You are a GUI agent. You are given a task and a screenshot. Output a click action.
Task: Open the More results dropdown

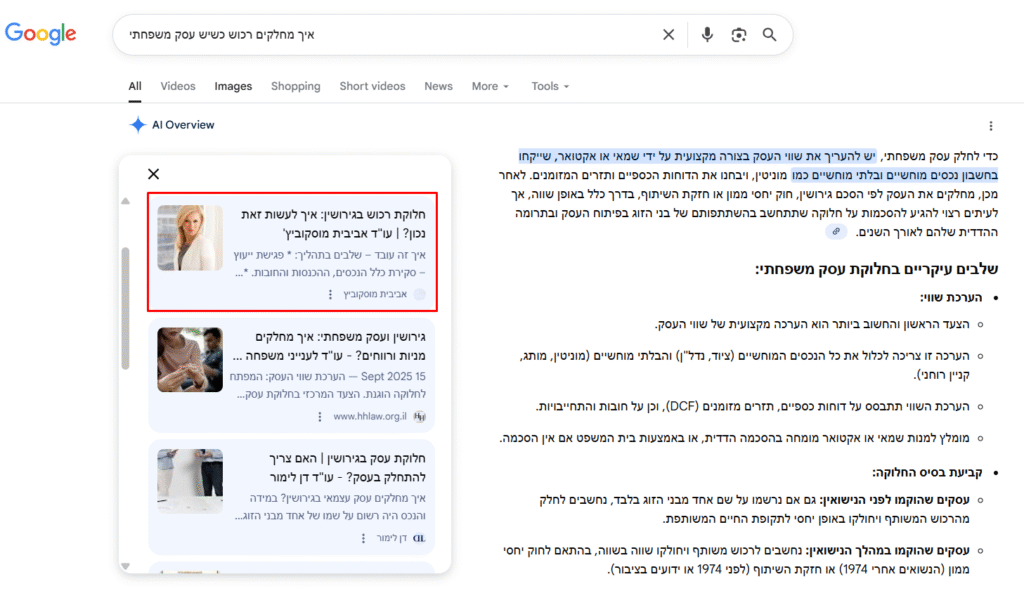(x=490, y=86)
